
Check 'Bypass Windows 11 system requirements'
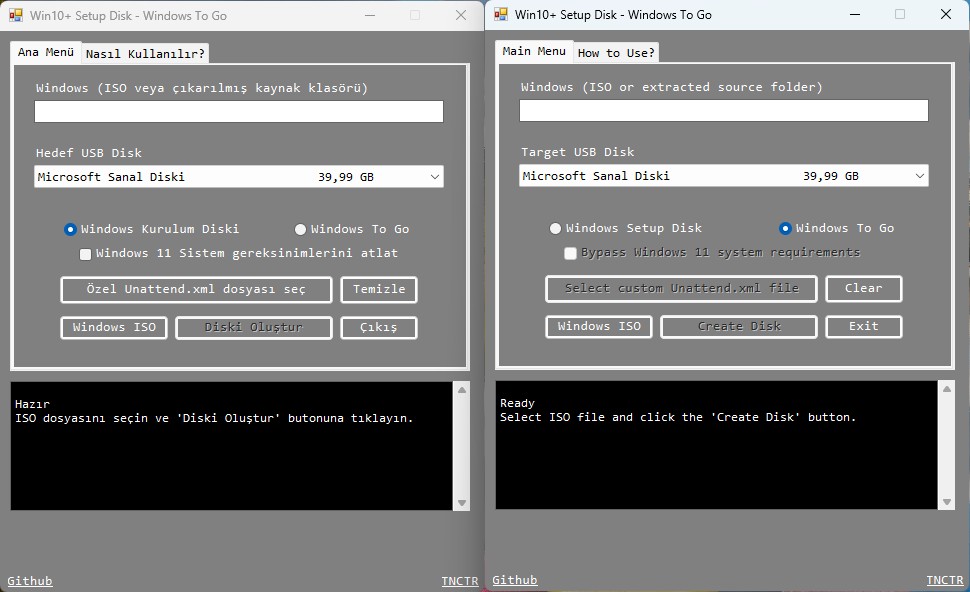point(570,253)
